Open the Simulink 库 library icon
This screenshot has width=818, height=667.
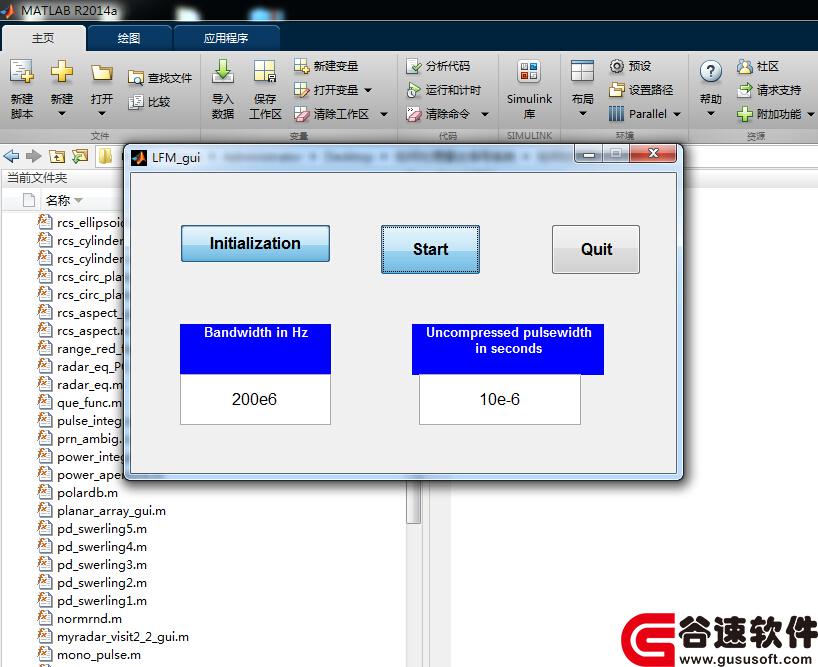click(529, 71)
